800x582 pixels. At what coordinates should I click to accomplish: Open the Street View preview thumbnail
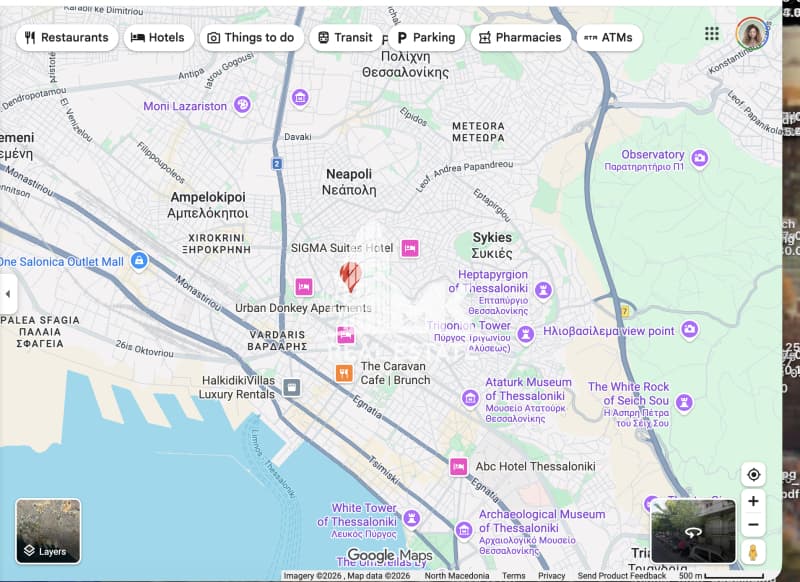click(693, 531)
